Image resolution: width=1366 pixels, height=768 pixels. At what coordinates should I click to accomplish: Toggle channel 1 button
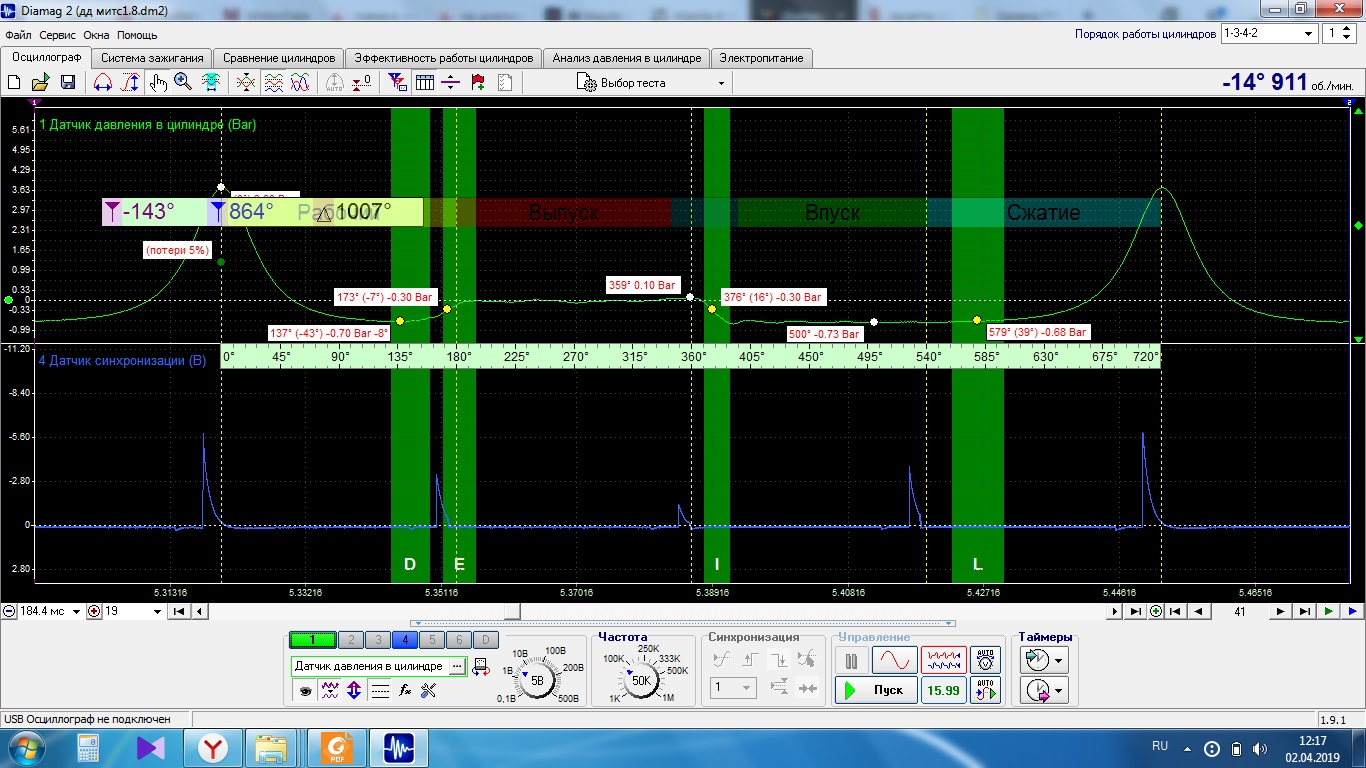click(312, 640)
